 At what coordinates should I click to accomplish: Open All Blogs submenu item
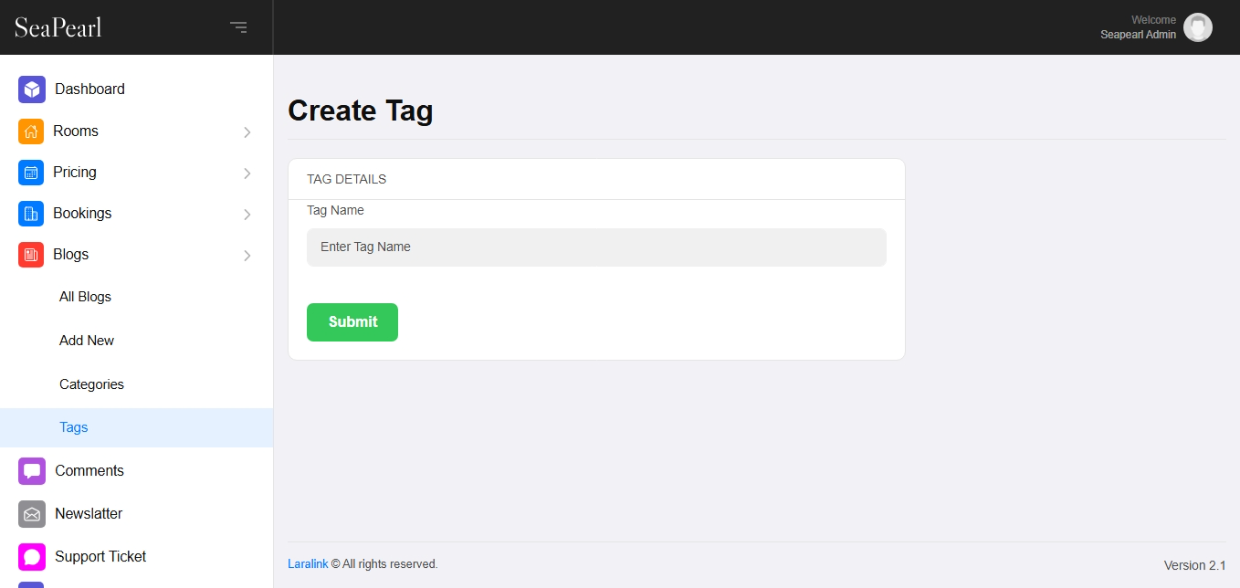click(x=85, y=297)
